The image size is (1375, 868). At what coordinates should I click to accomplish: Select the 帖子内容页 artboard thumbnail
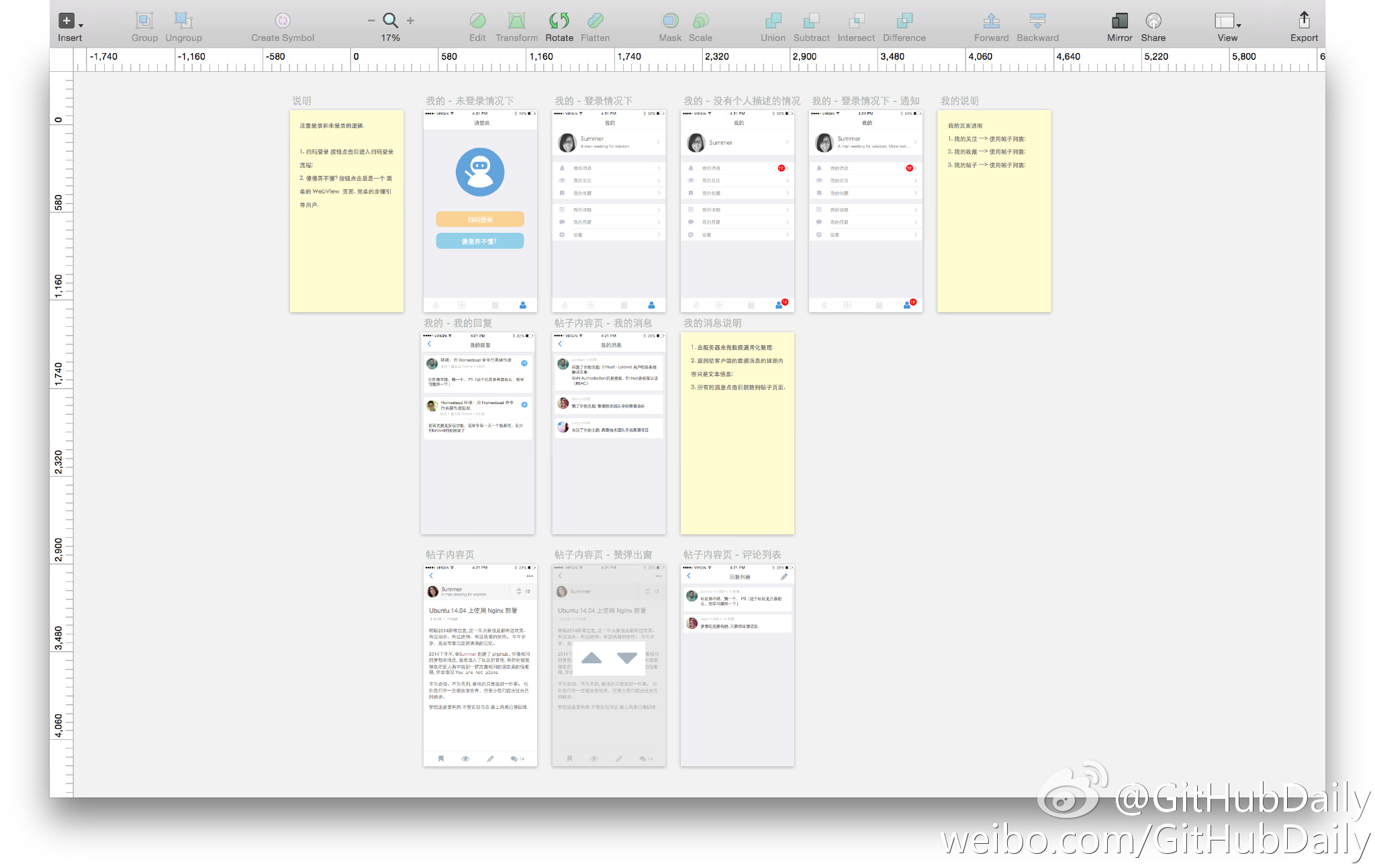[480, 665]
